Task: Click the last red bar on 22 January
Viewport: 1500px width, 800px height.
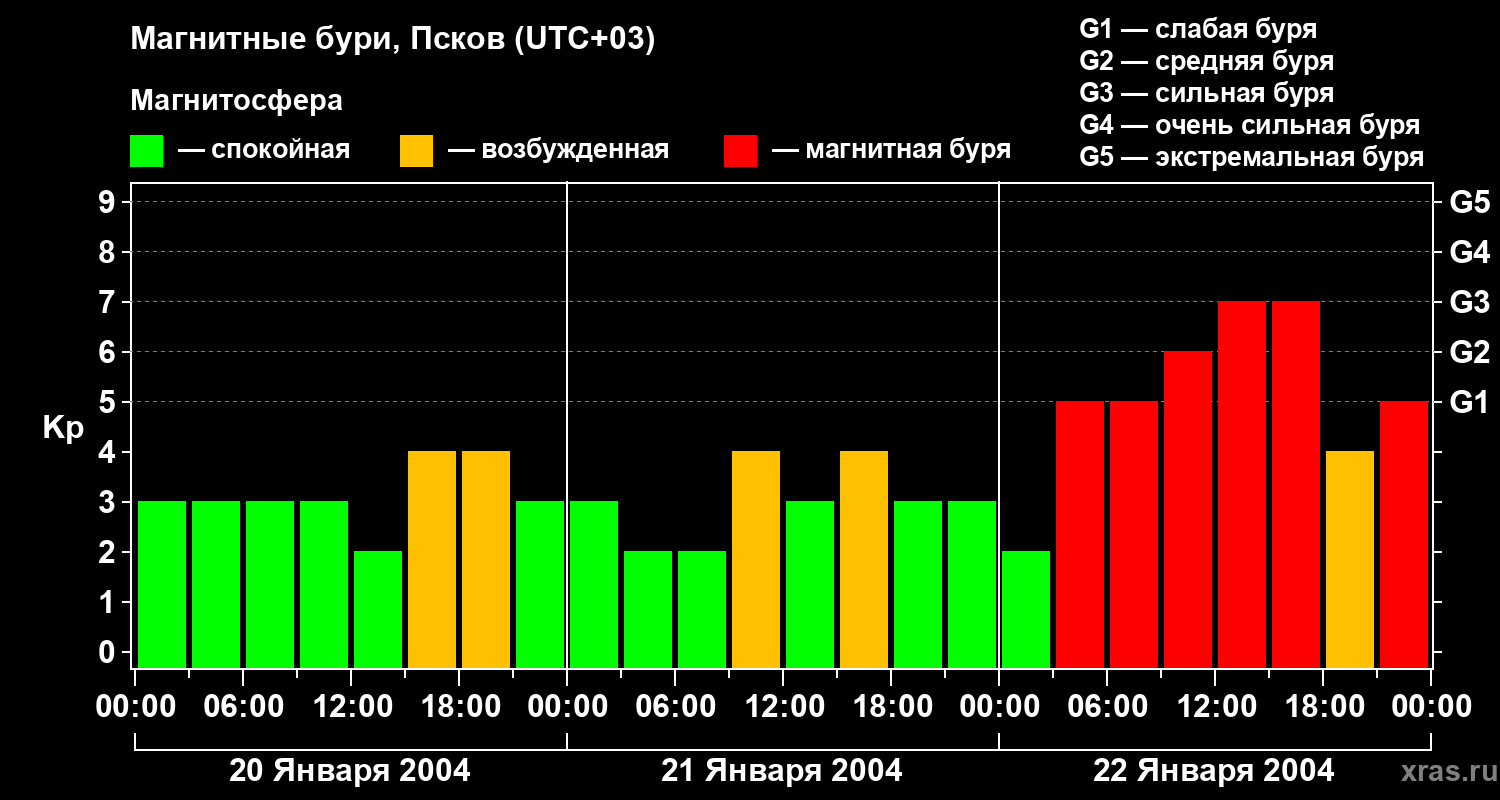Action: click(1404, 535)
